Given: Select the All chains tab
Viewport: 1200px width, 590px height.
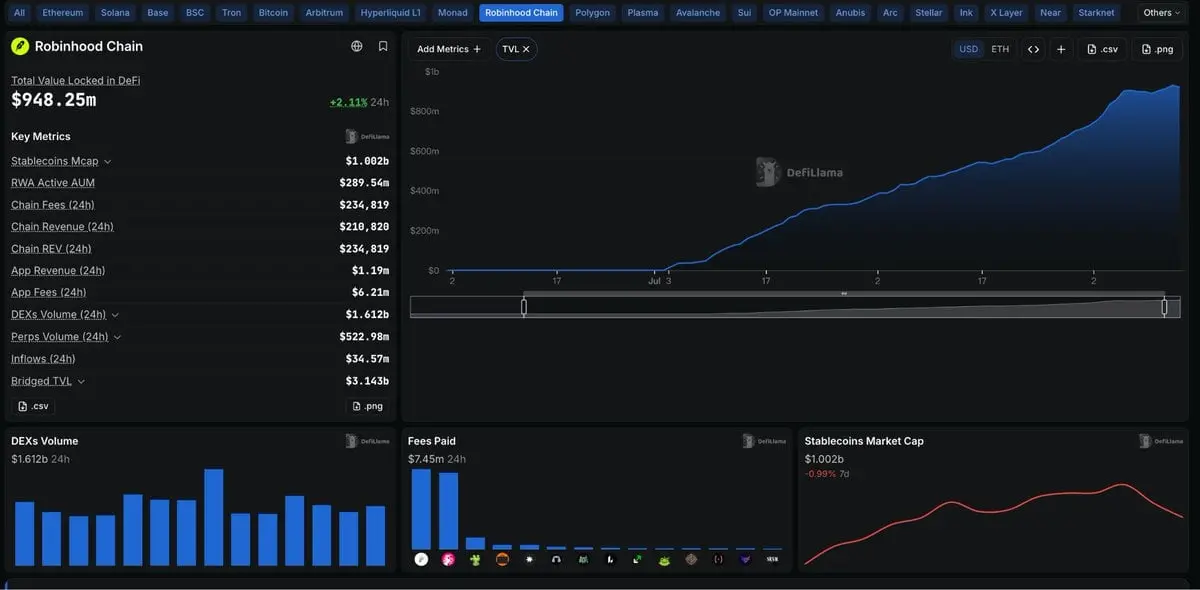Looking at the screenshot, I should (20, 13).
